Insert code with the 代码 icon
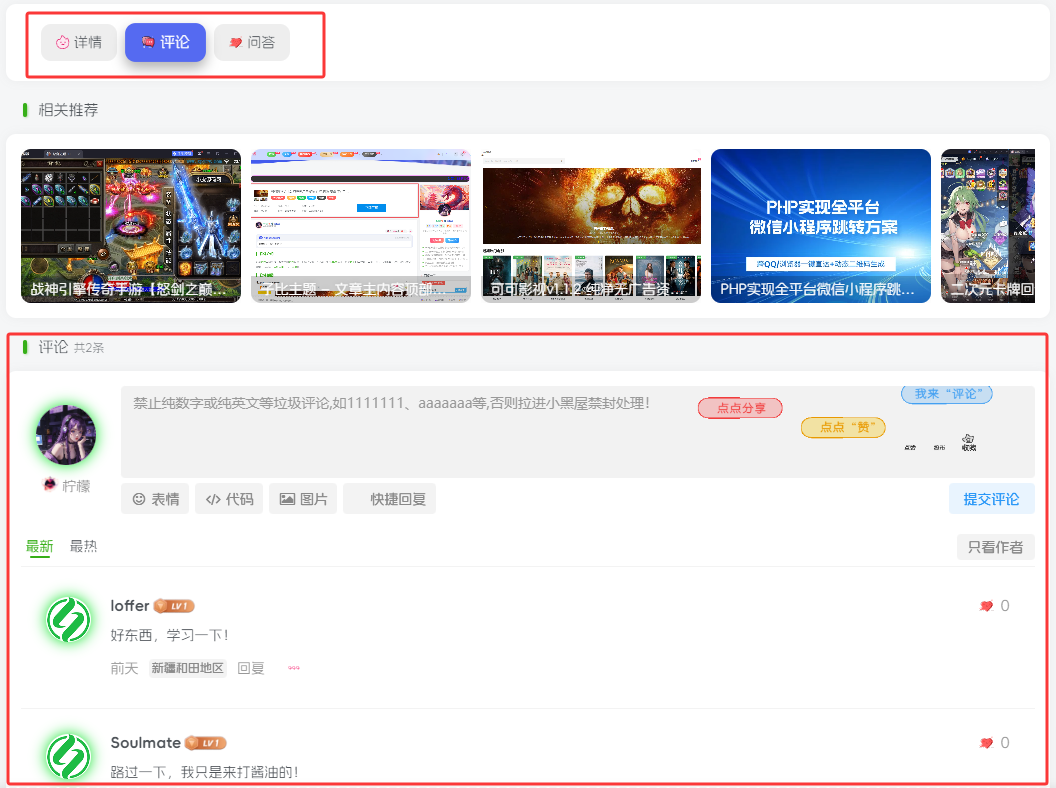 (x=228, y=498)
